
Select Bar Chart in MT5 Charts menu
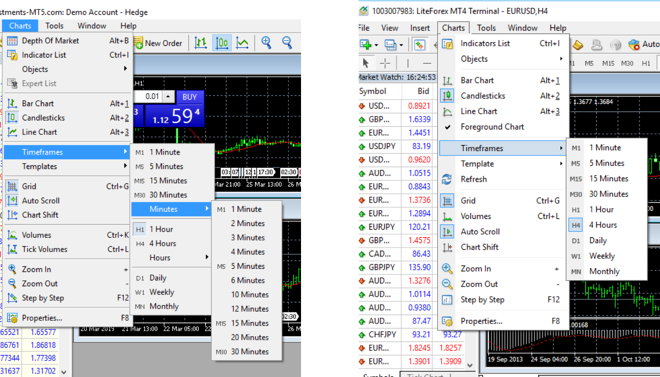pos(67,104)
